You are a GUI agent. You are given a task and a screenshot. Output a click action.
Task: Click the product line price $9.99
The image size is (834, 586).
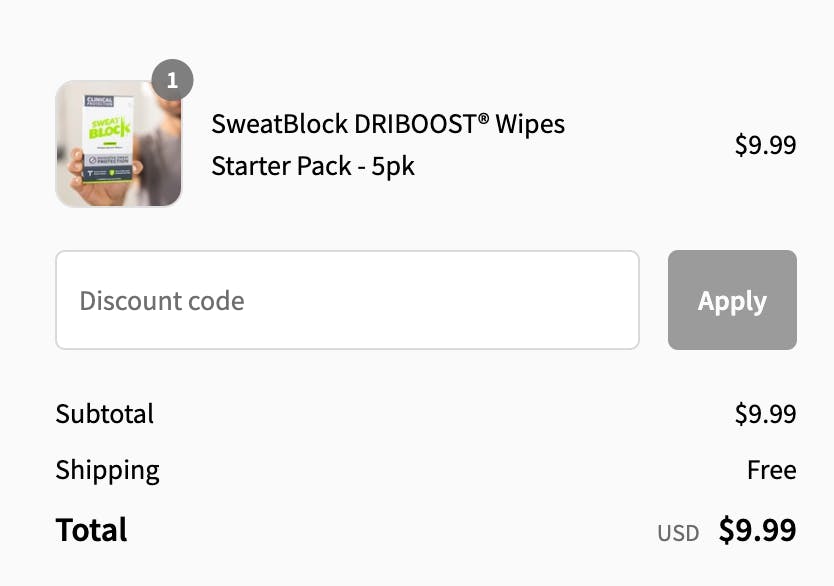coord(765,145)
